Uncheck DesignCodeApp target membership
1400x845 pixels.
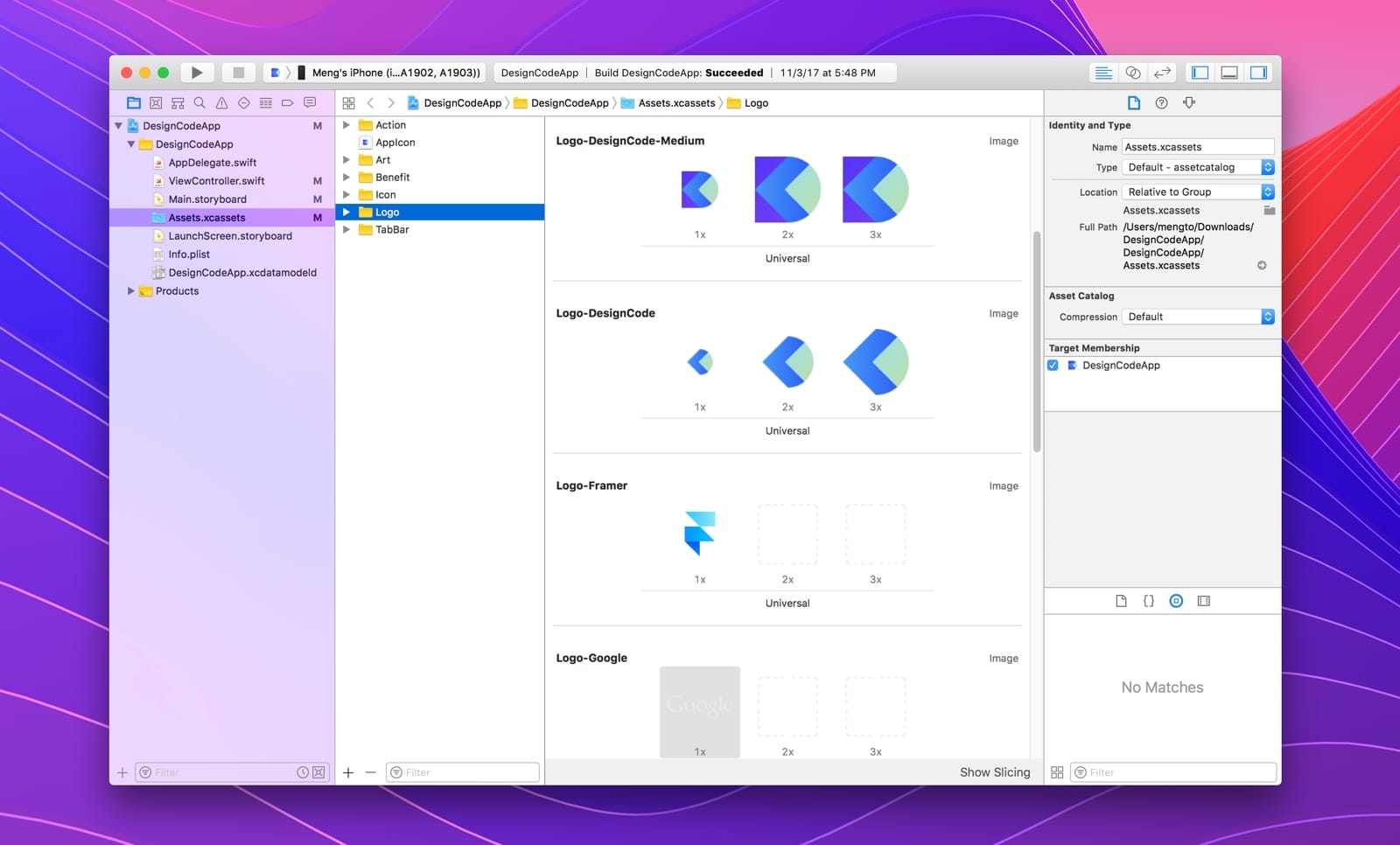(1053, 366)
